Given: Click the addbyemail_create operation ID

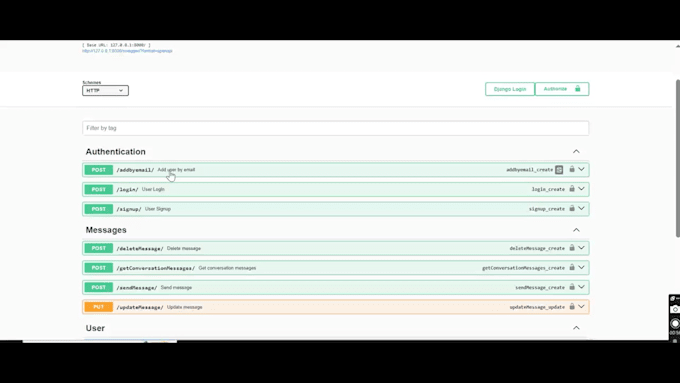Looking at the screenshot, I should tap(530, 170).
